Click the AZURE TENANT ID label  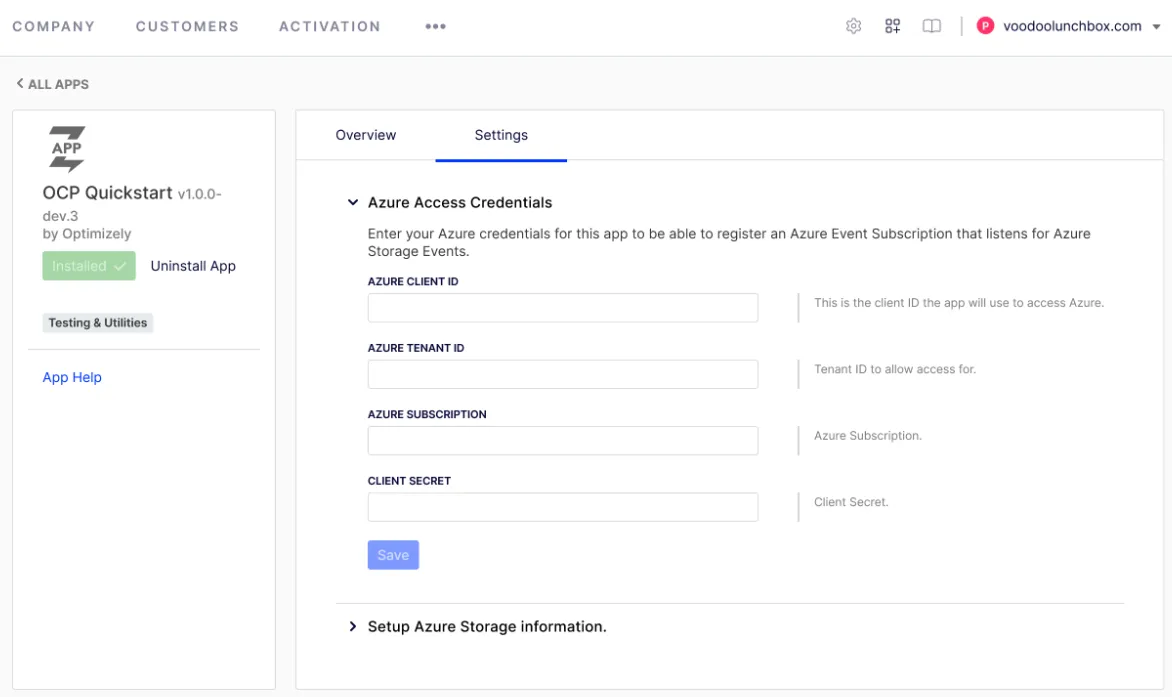pos(416,348)
